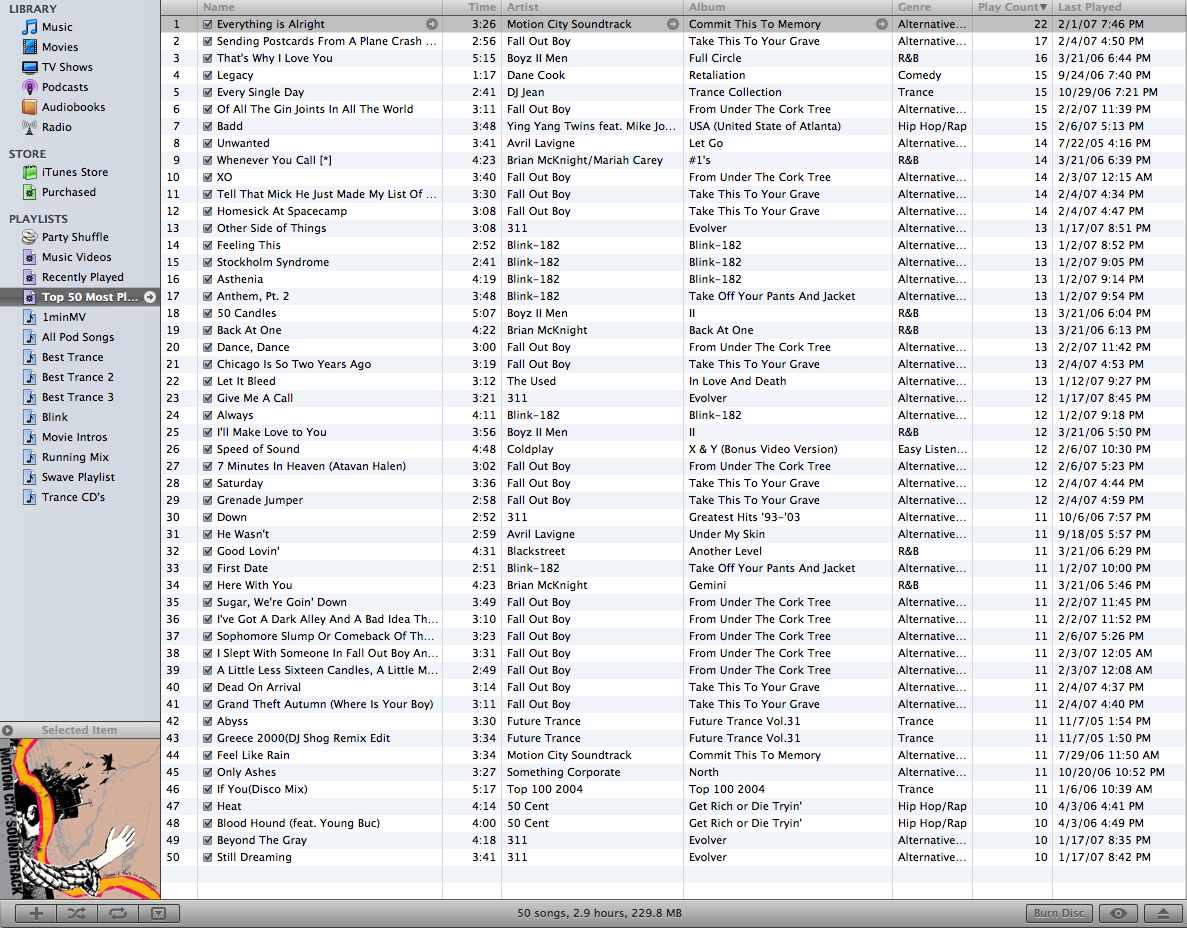The width and height of the screenshot is (1187, 928).
Task: Open the Audiobooks library icon
Action: coord(30,107)
